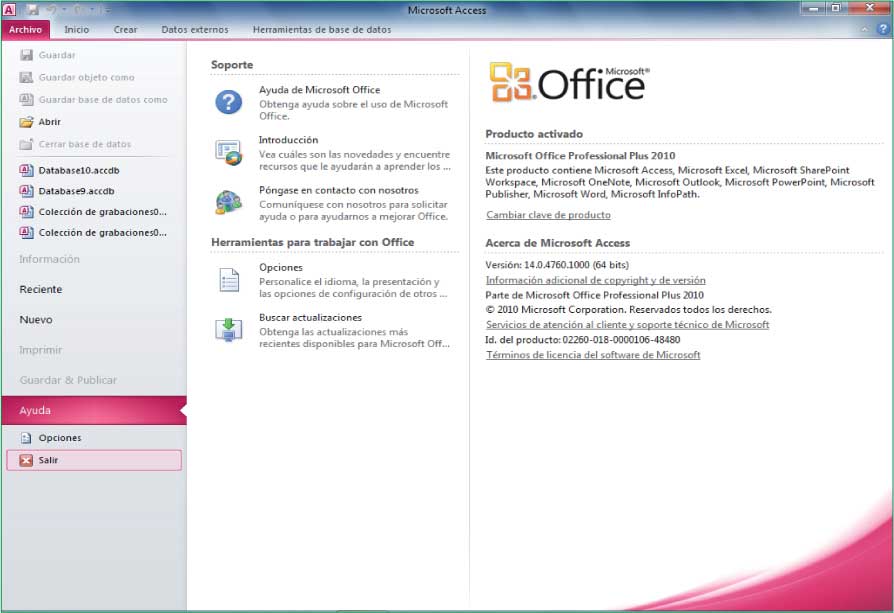Open Términos de licencia del software link
This screenshot has width=894, height=613.
click(x=593, y=355)
